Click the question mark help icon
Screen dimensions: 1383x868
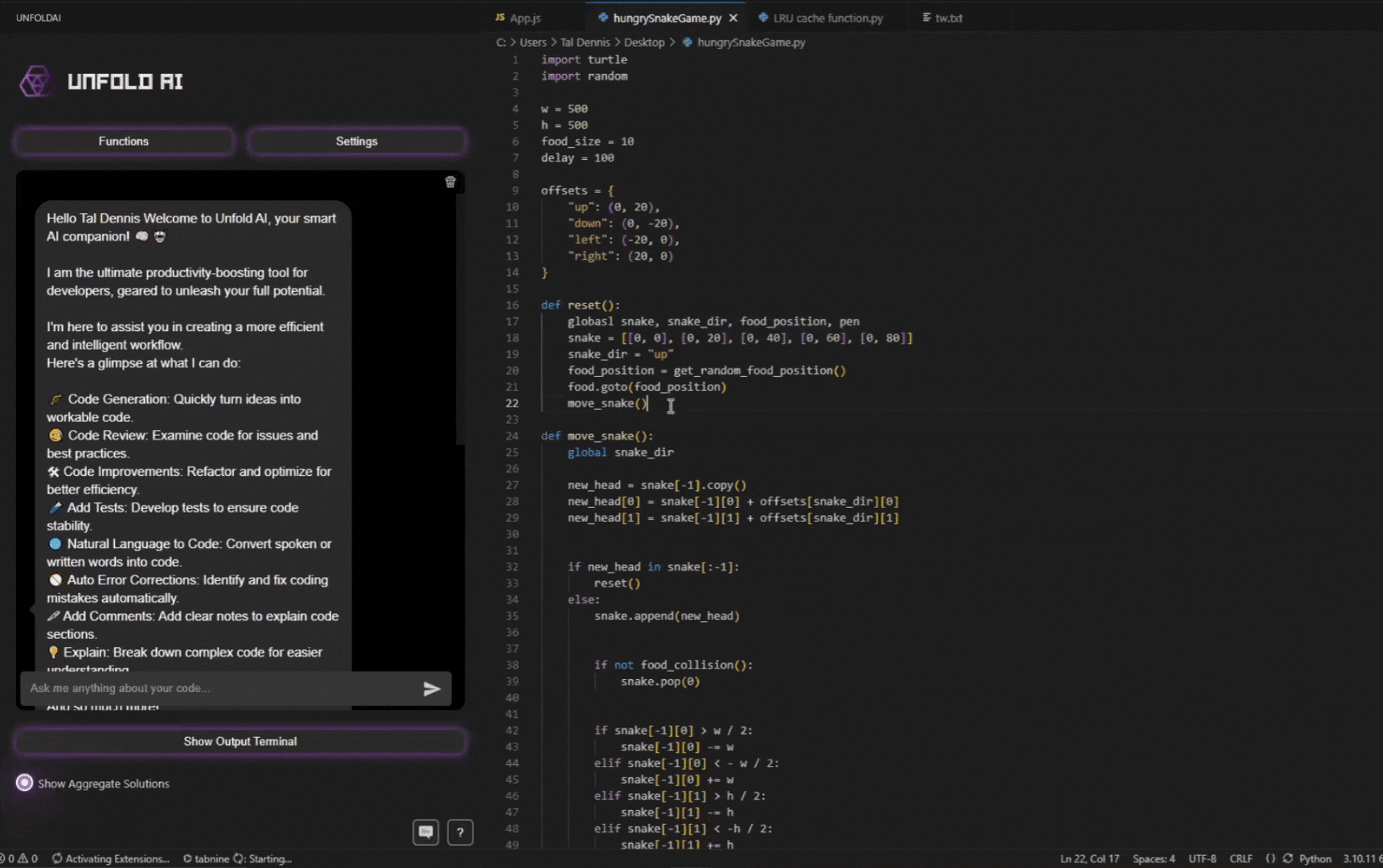point(460,832)
